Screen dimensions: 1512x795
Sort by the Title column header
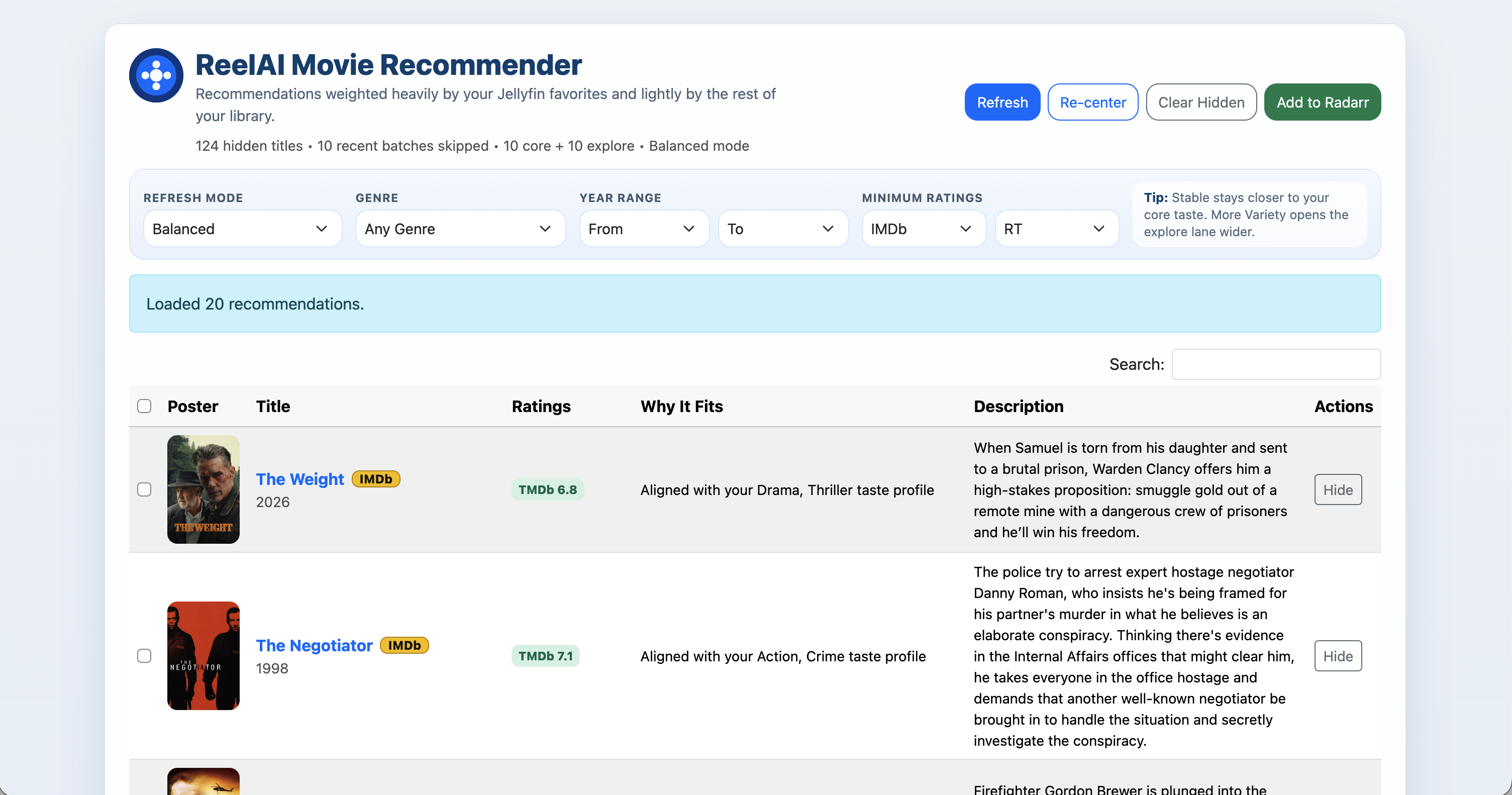[x=273, y=407]
